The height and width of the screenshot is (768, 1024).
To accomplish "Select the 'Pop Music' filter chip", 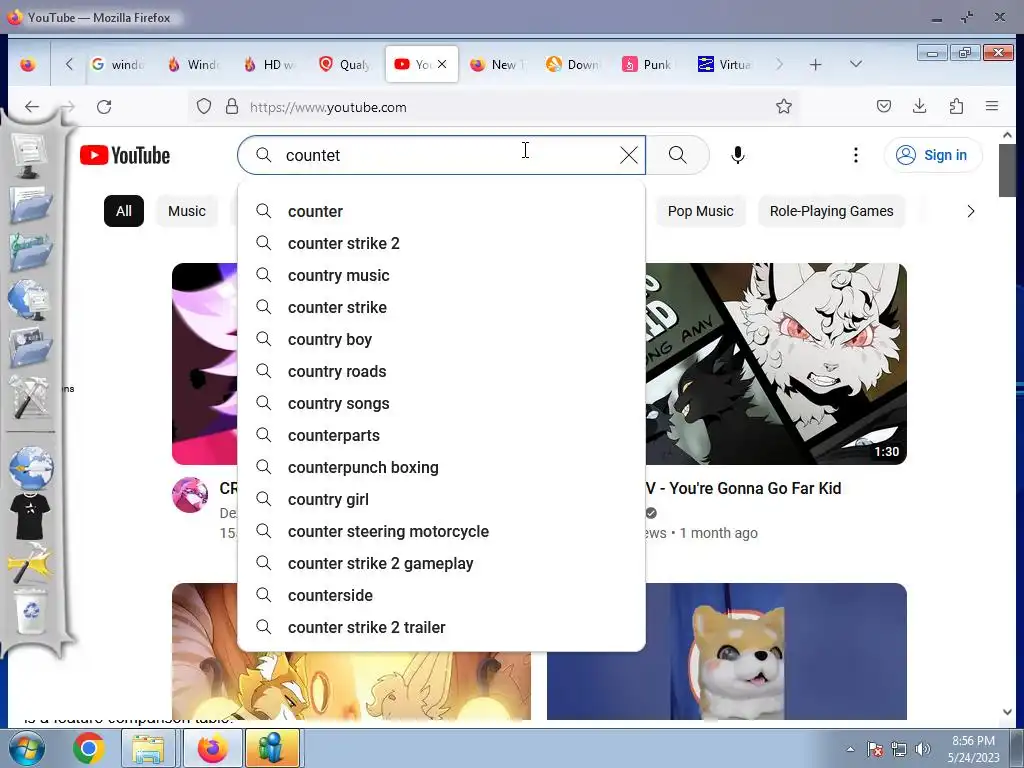I will pos(700,211).
